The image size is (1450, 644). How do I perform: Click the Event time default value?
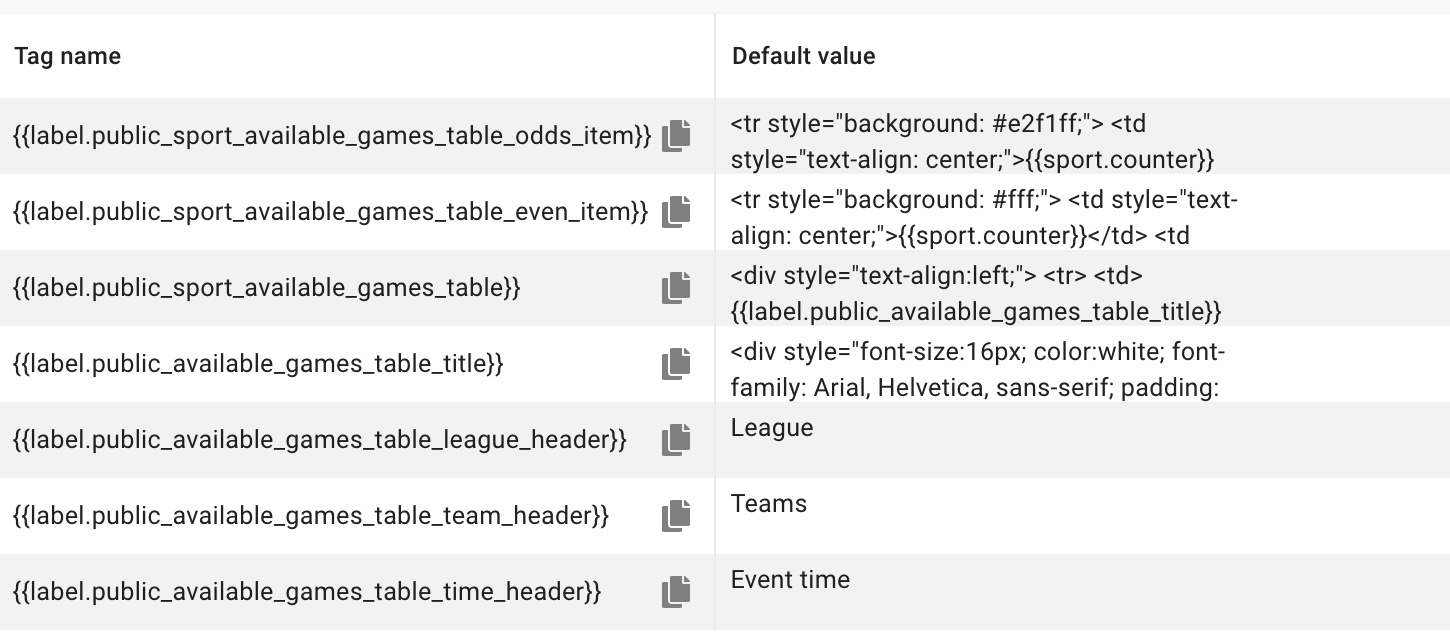[x=790, y=580]
